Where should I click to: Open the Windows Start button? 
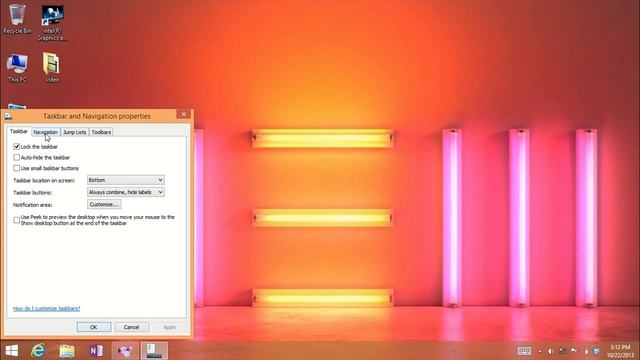12,351
